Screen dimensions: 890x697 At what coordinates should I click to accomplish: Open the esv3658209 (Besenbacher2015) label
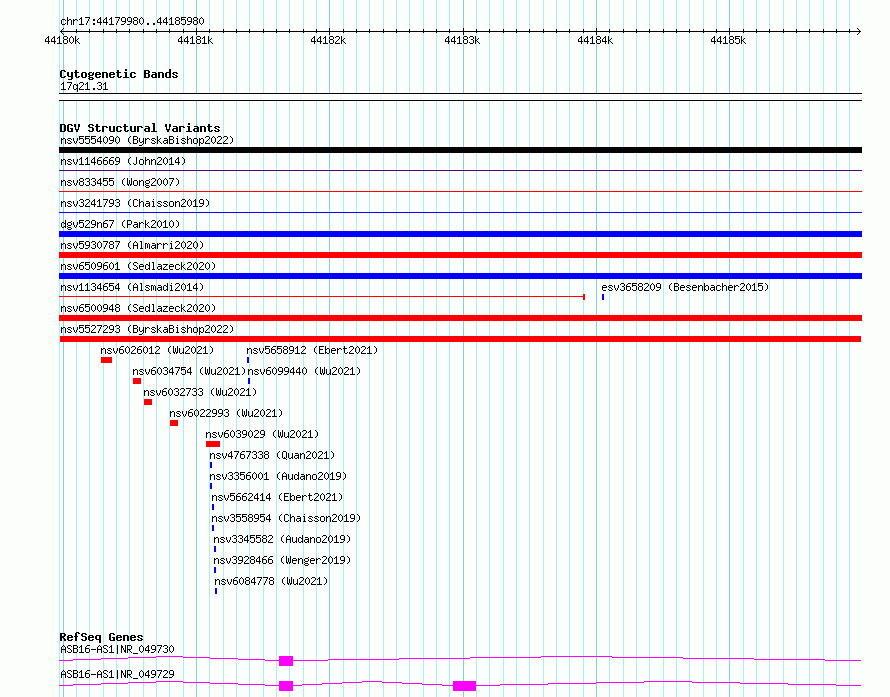point(685,287)
